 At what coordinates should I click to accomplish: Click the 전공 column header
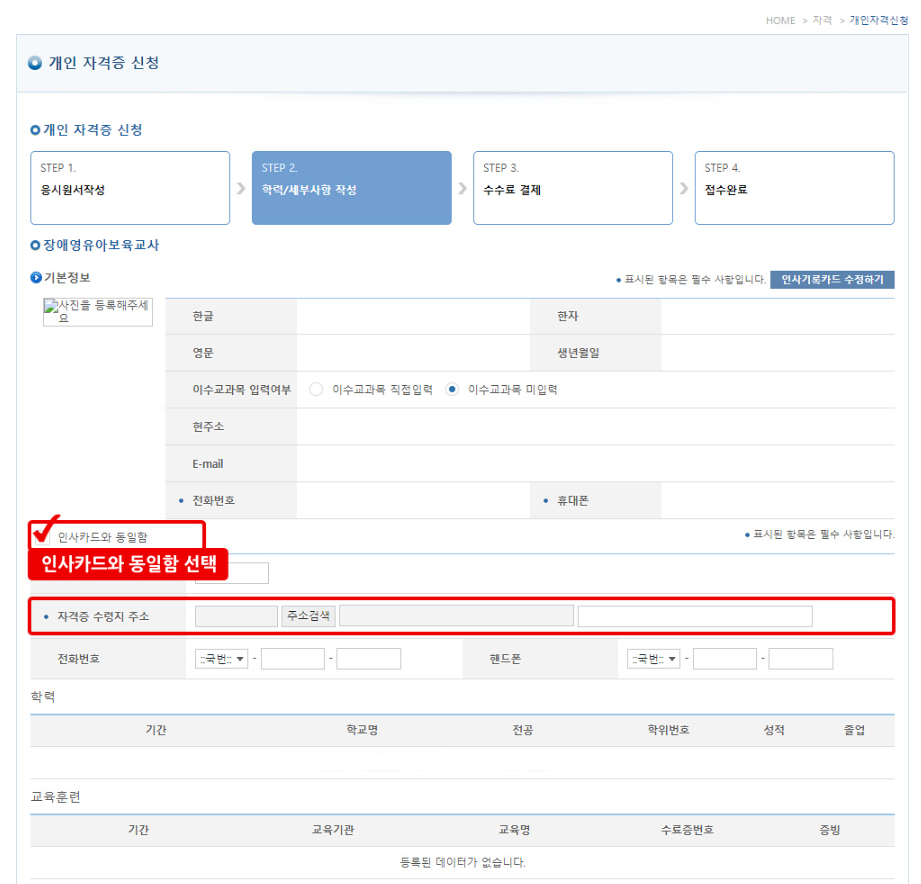click(x=522, y=730)
